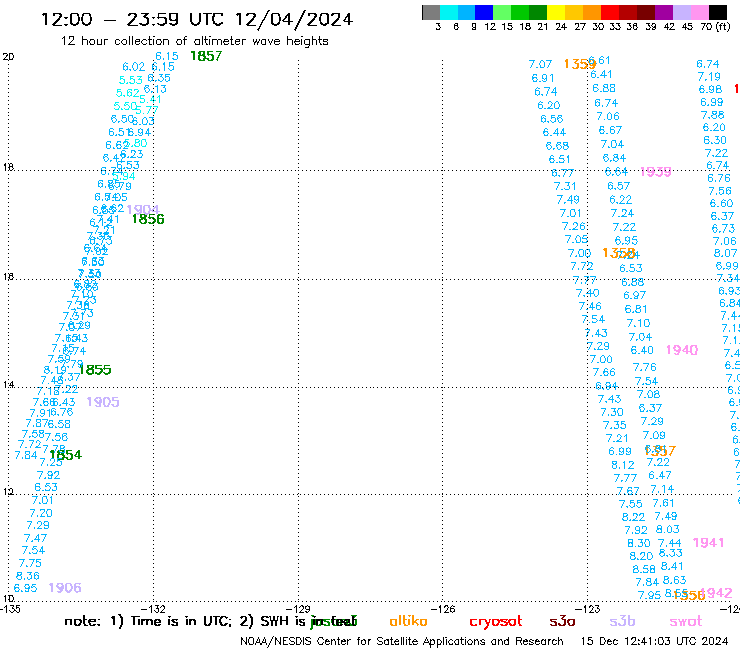Click the 'NOAA/NESDIS Center for Satellite Applications and Research' footer
The width and height of the screenshot is (740, 650).
402,641
